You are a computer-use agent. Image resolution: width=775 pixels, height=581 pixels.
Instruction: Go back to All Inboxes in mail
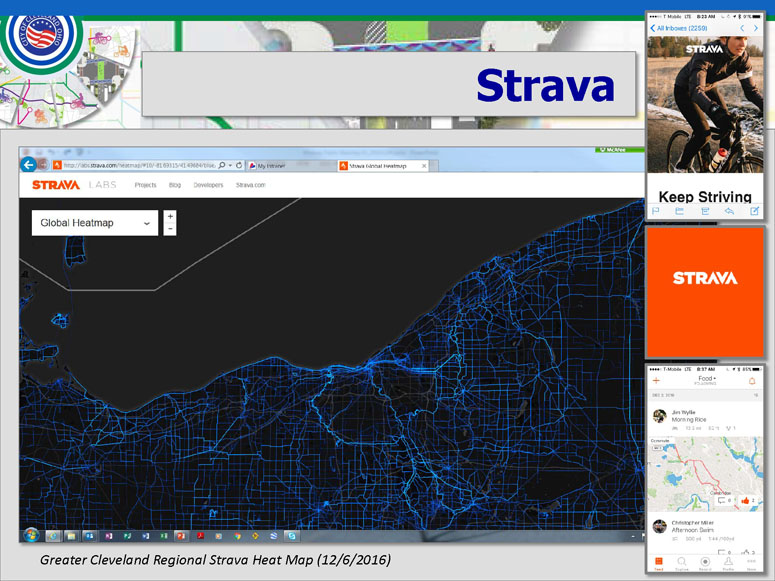click(679, 28)
